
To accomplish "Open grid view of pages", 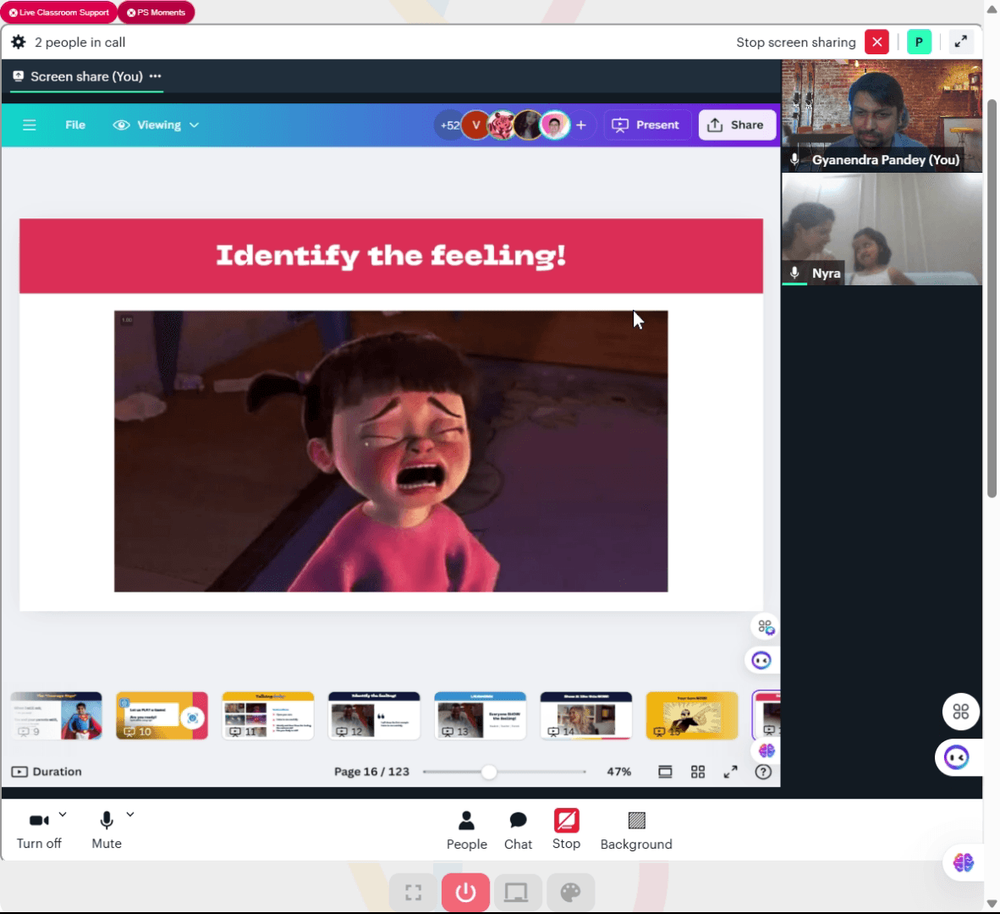I will click(x=698, y=772).
